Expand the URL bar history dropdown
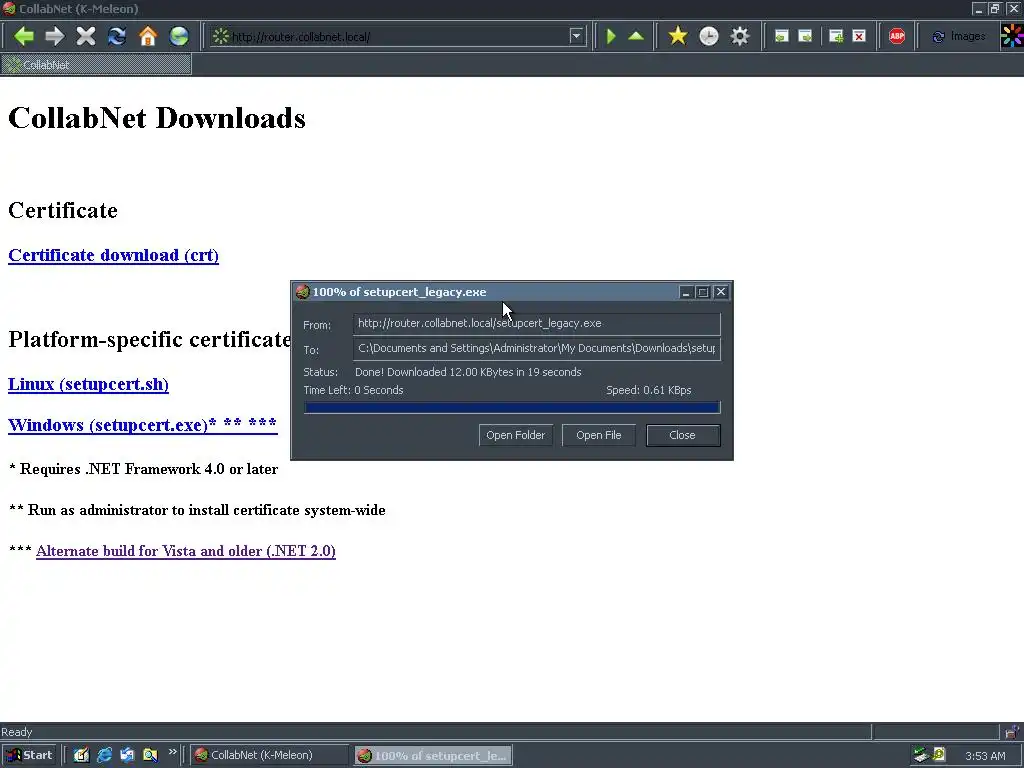Viewport: 1024px width, 768px height. pyautogui.click(x=576, y=36)
